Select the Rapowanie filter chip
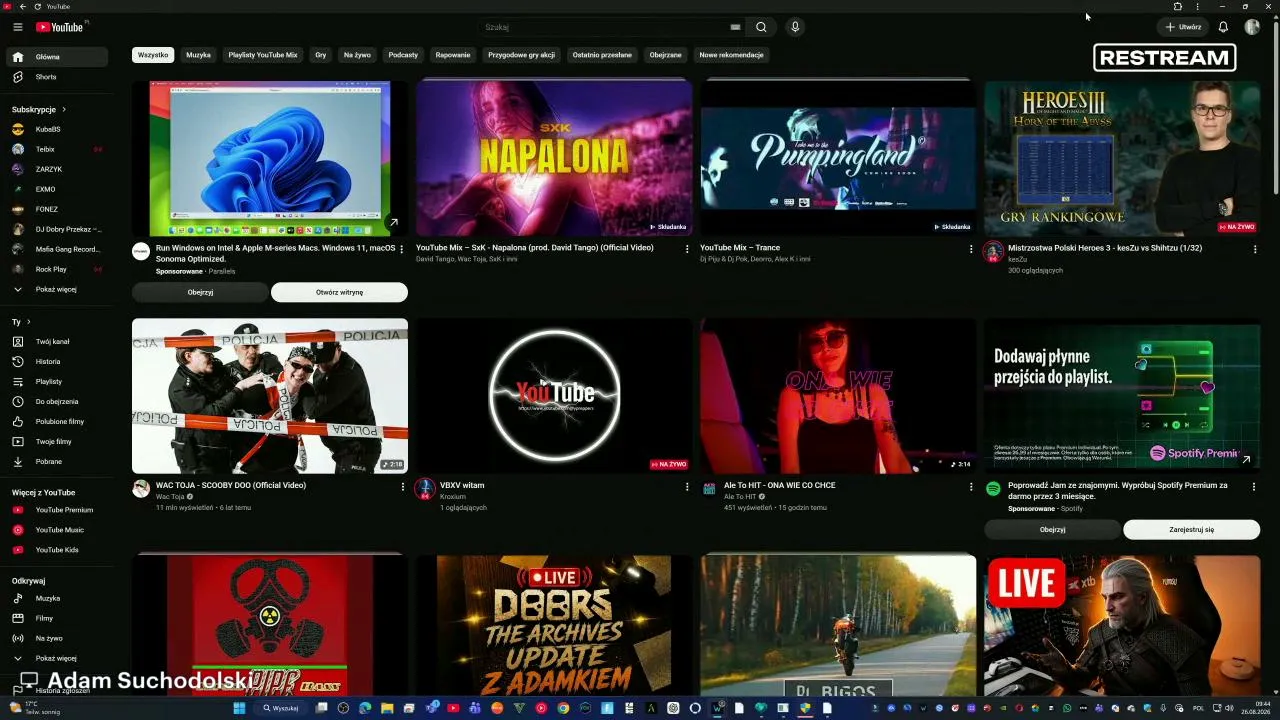The width and height of the screenshot is (1280, 720). [453, 55]
